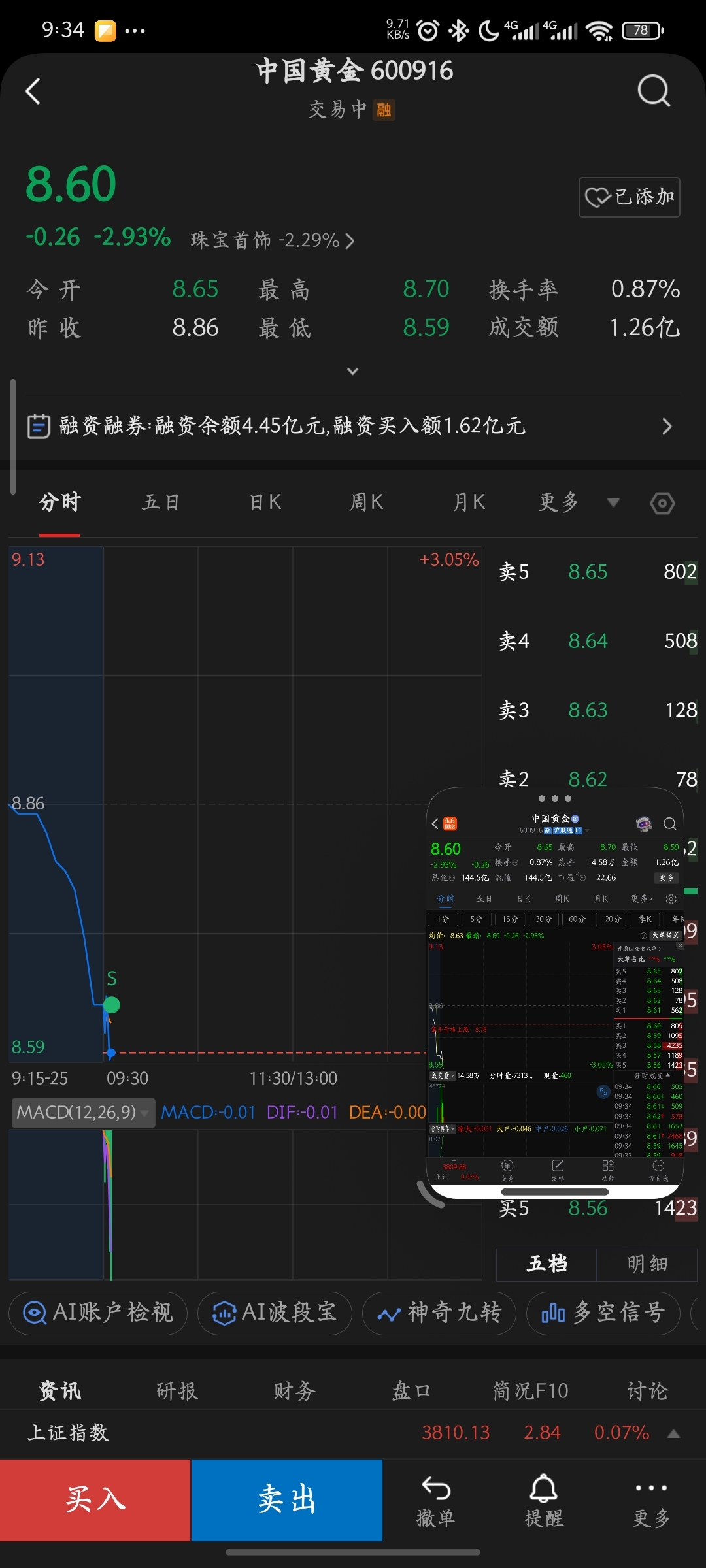The width and height of the screenshot is (706, 1568).
Task: Open 融资融券 details via the right chevron
Action: 667,427
